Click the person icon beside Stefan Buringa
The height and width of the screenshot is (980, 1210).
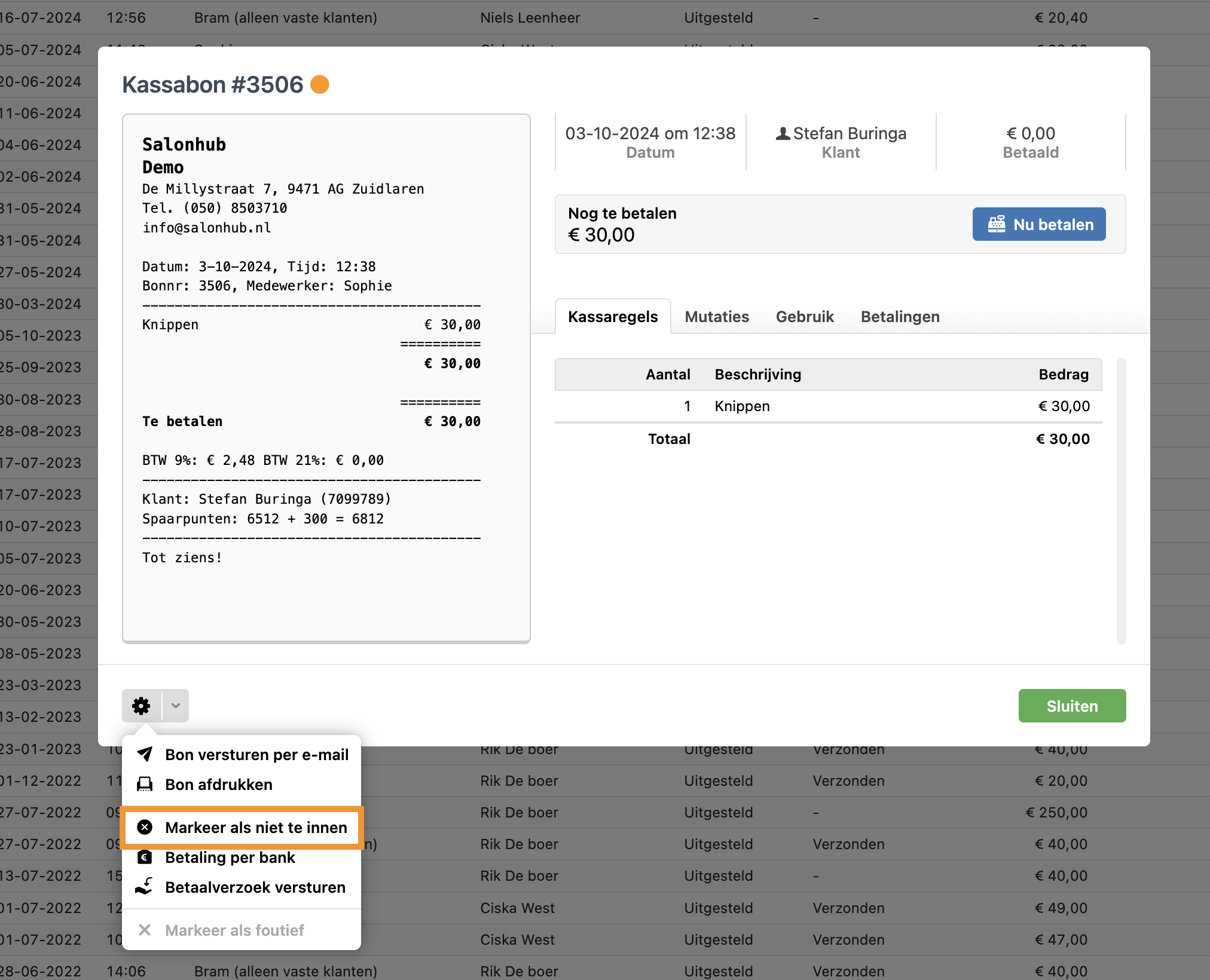(783, 133)
